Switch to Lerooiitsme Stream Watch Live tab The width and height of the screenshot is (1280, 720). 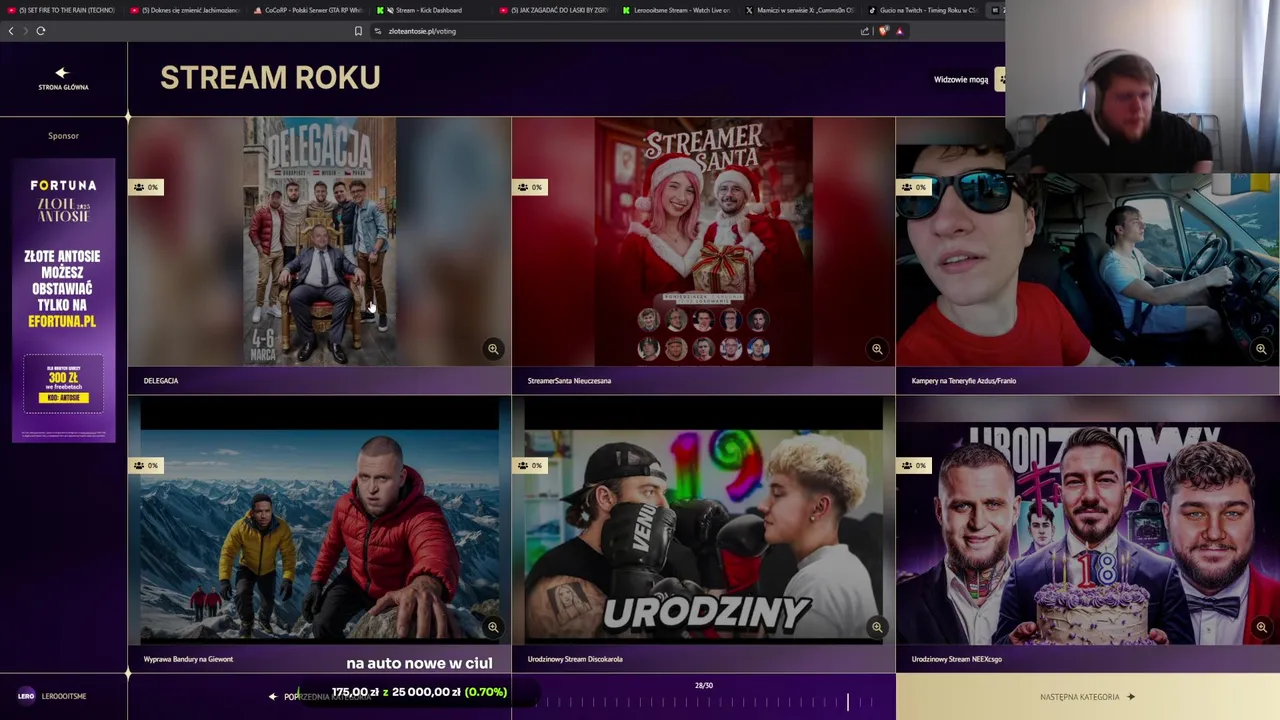677,10
